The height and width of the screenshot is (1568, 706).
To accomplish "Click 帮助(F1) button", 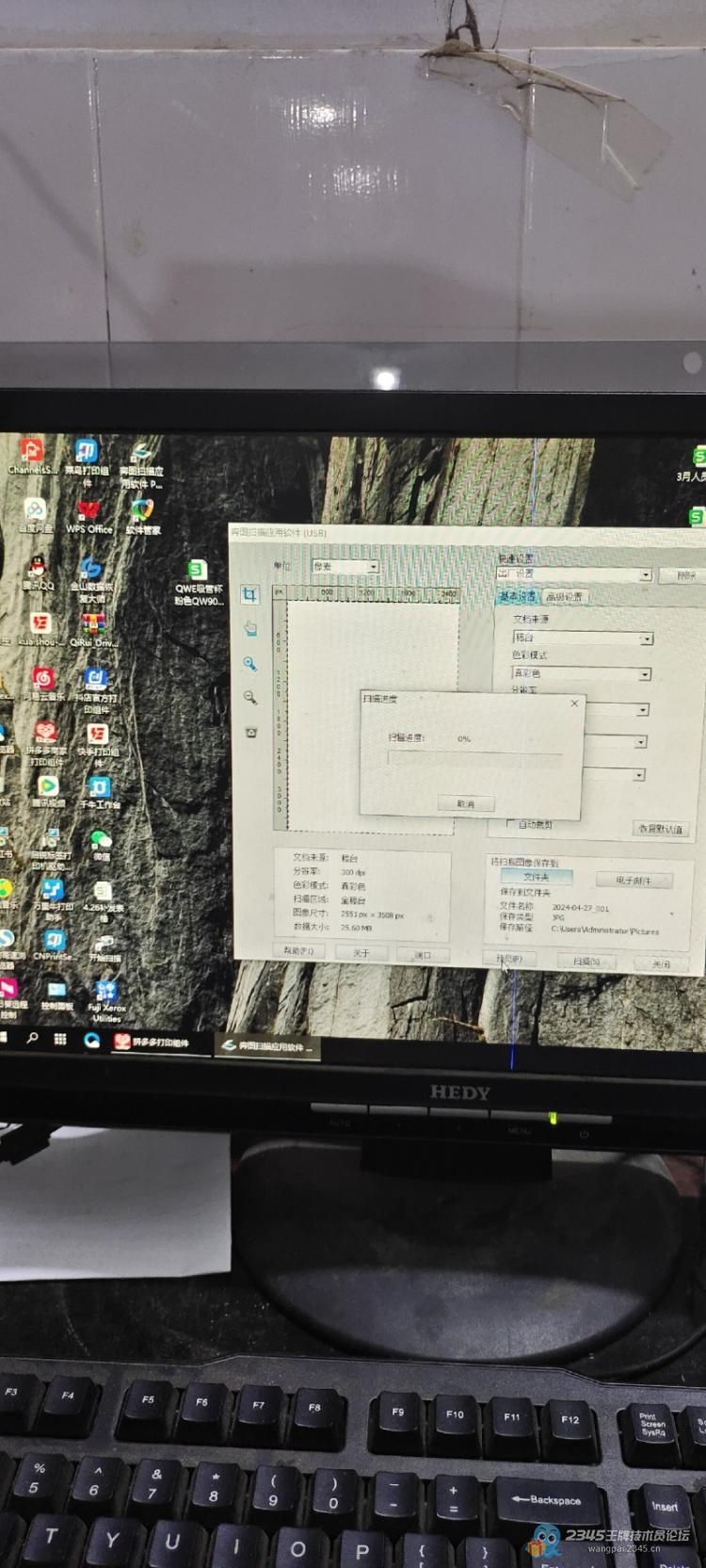I will (298, 950).
